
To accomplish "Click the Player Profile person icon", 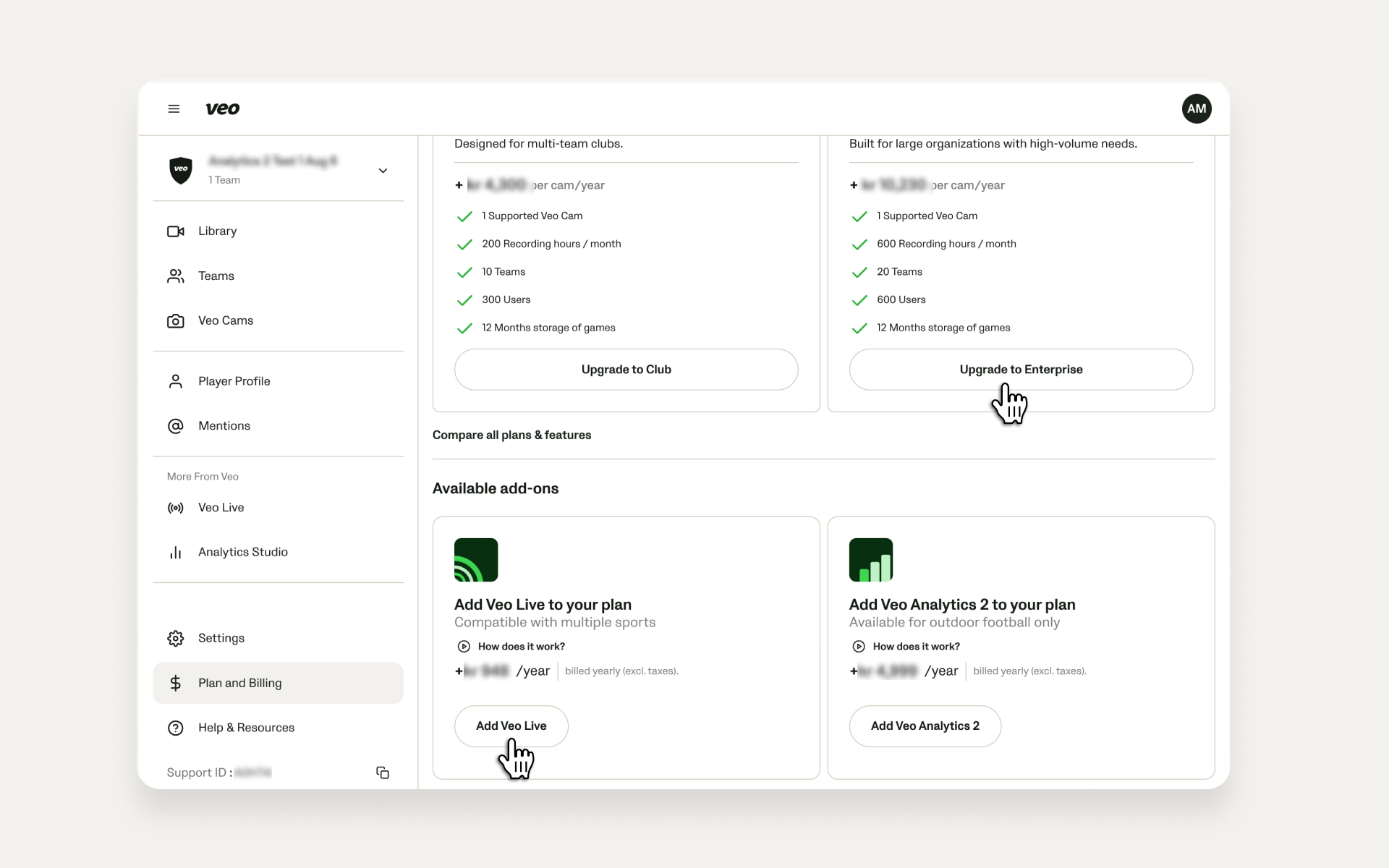I will point(176,381).
